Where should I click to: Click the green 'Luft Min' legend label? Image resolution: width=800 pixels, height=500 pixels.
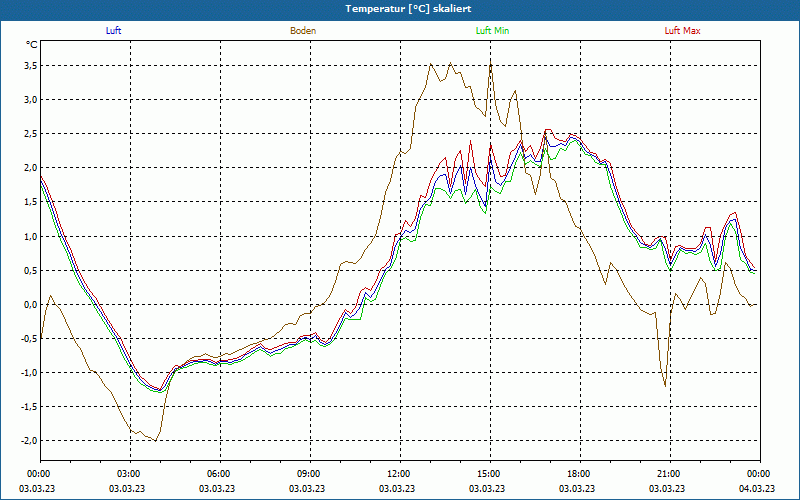pos(492,31)
